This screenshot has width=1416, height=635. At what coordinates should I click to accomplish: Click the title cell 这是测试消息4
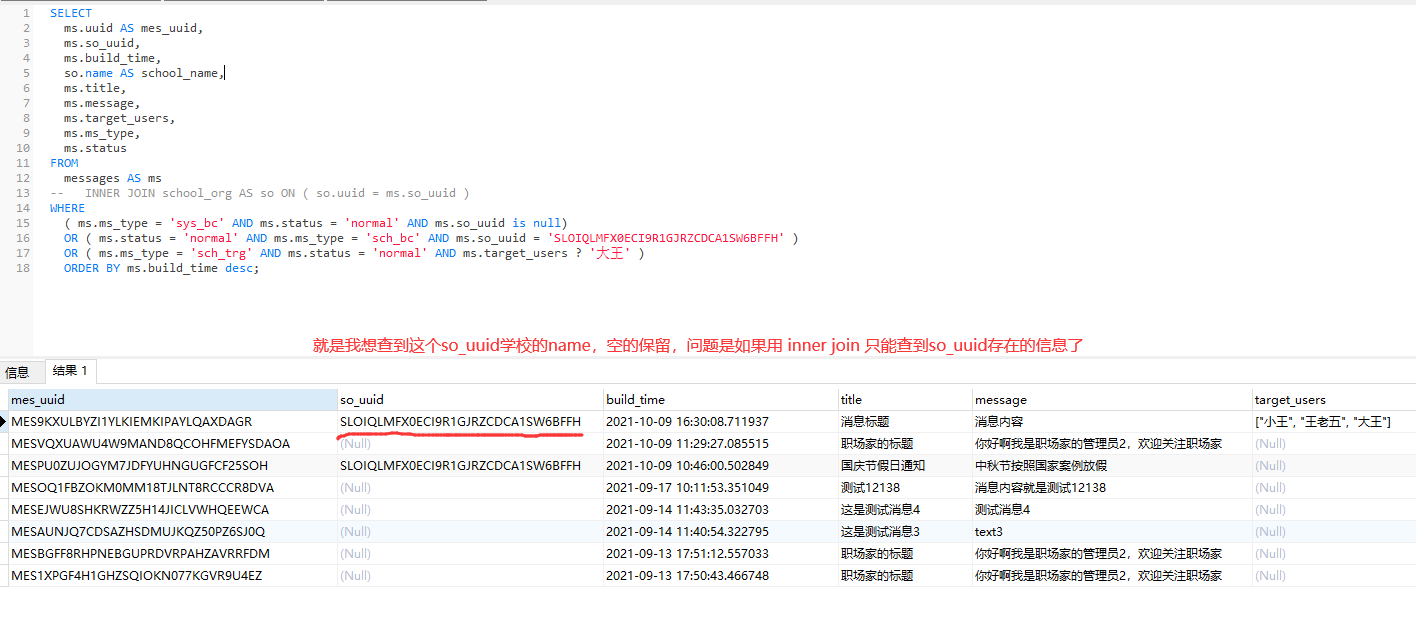pyautogui.click(x=904, y=509)
